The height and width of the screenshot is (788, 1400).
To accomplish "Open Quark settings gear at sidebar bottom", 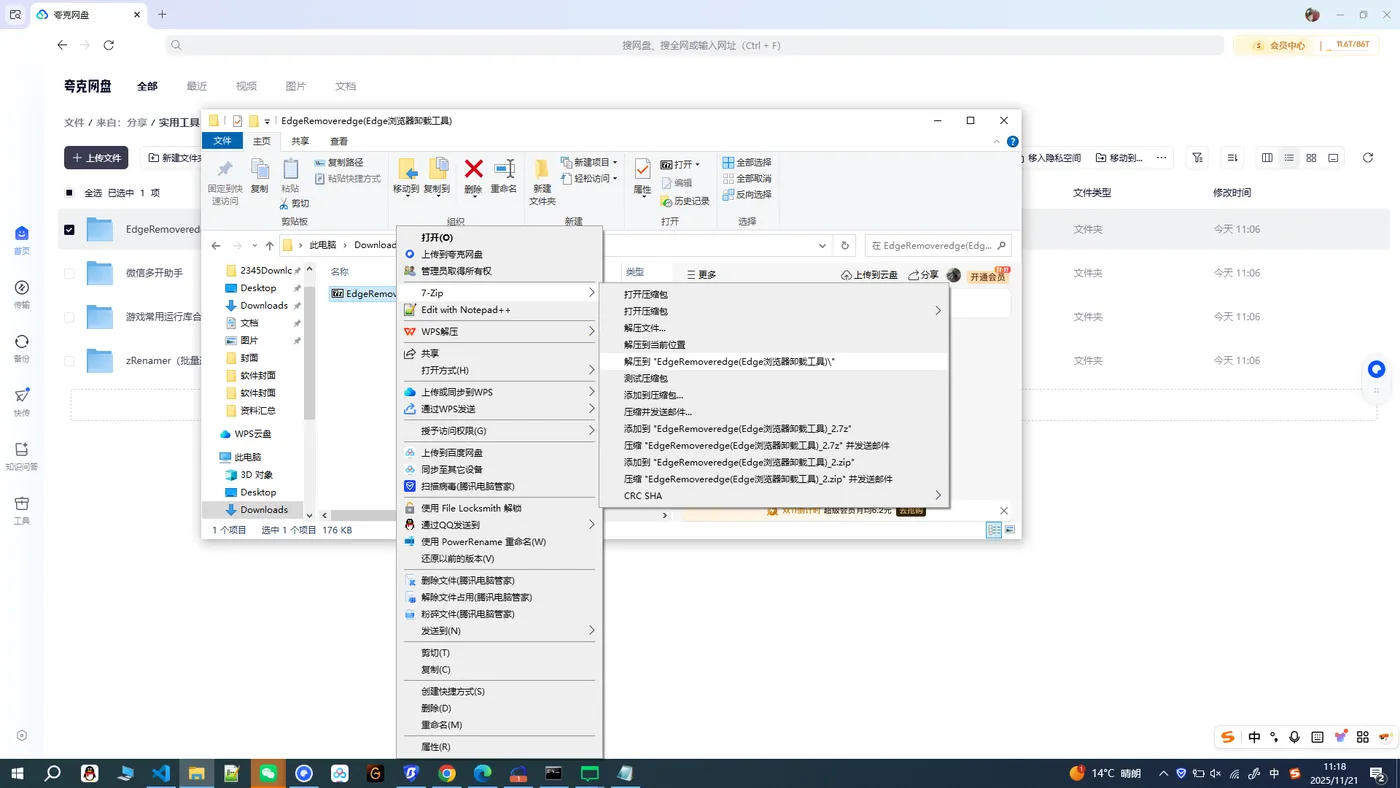I will 22,736.
